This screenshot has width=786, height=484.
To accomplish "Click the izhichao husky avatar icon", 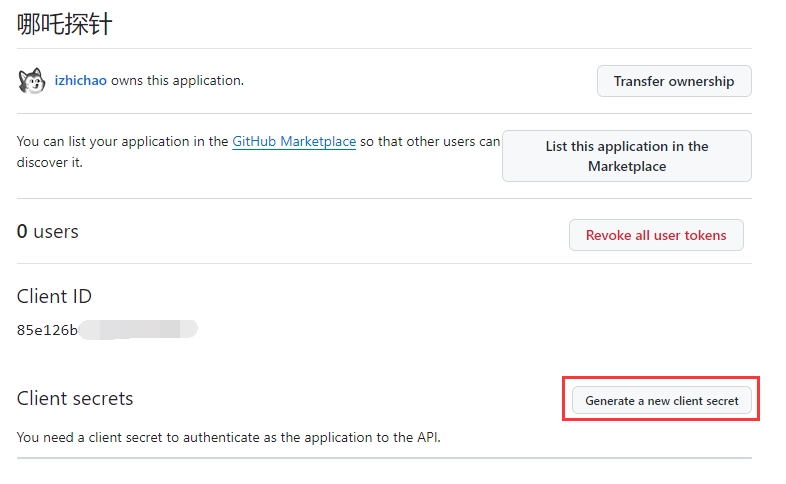I will coord(32,81).
